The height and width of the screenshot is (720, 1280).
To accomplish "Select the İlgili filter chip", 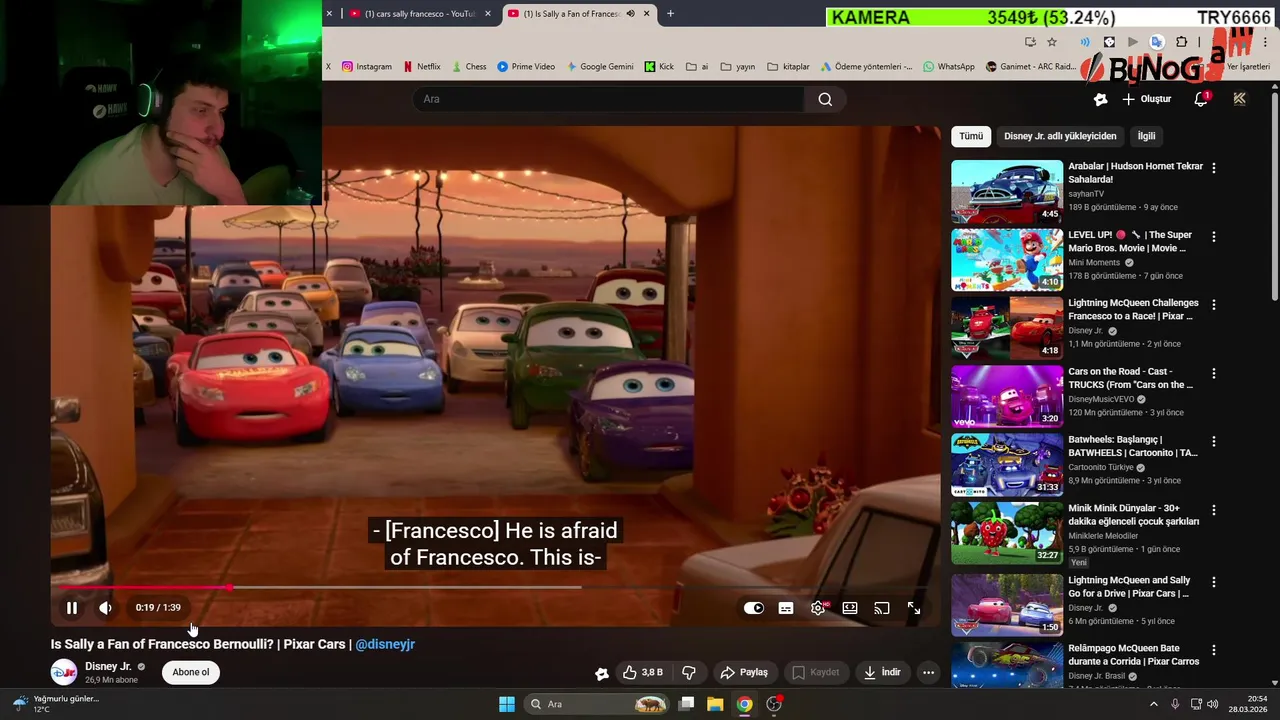I will pyautogui.click(x=1146, y=136).
